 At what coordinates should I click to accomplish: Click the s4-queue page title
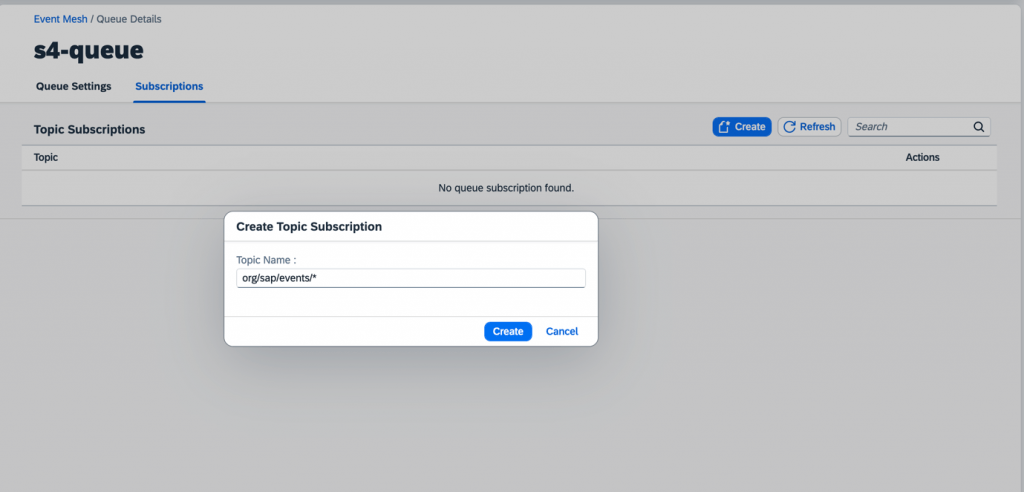(x=89, y=50)
